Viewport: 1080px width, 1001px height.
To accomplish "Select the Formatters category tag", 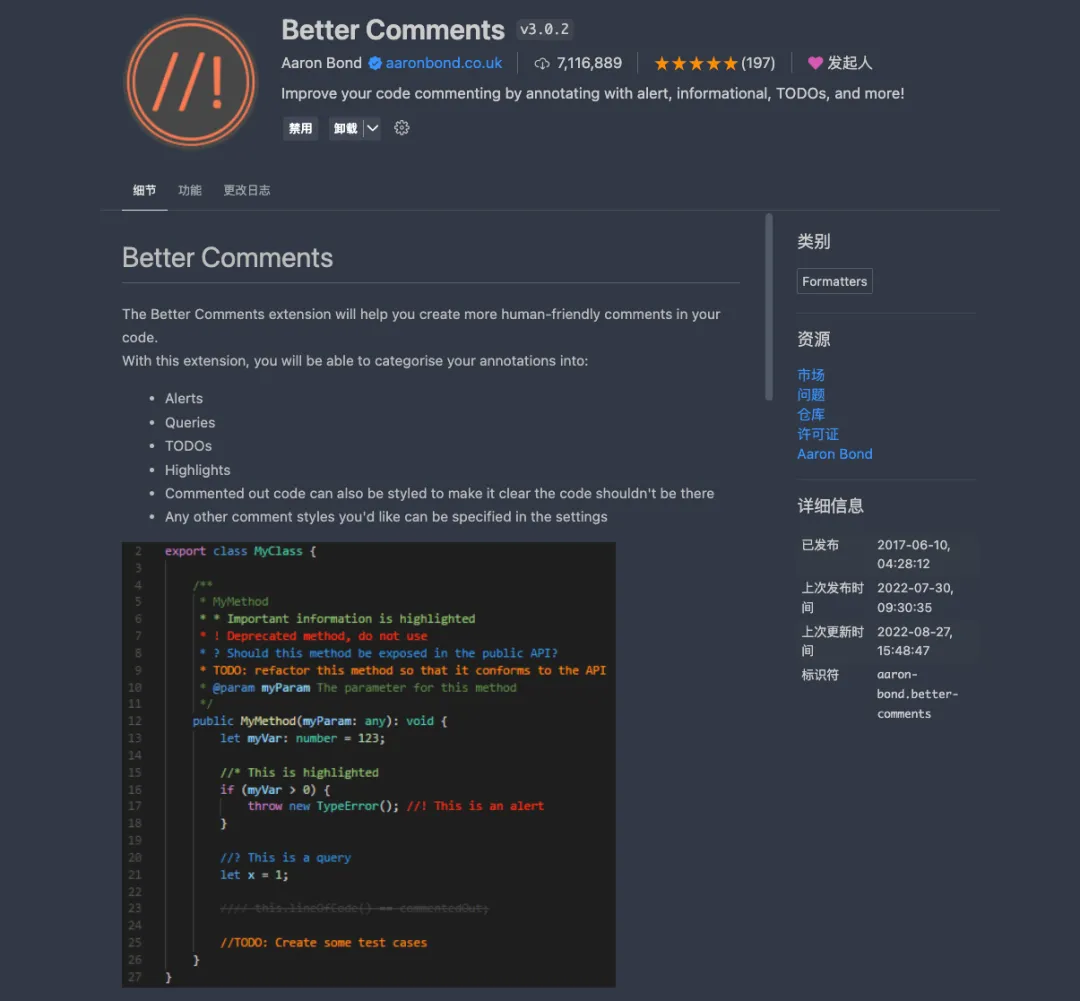I will pos(834,282).
